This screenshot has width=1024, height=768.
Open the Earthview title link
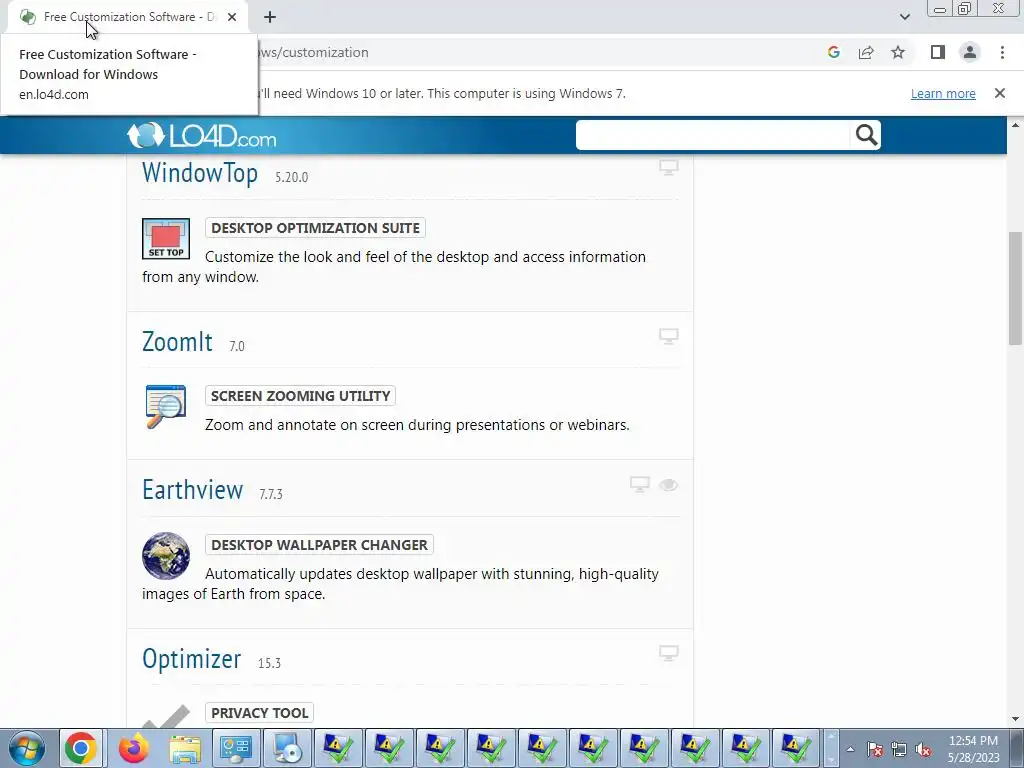193,490
